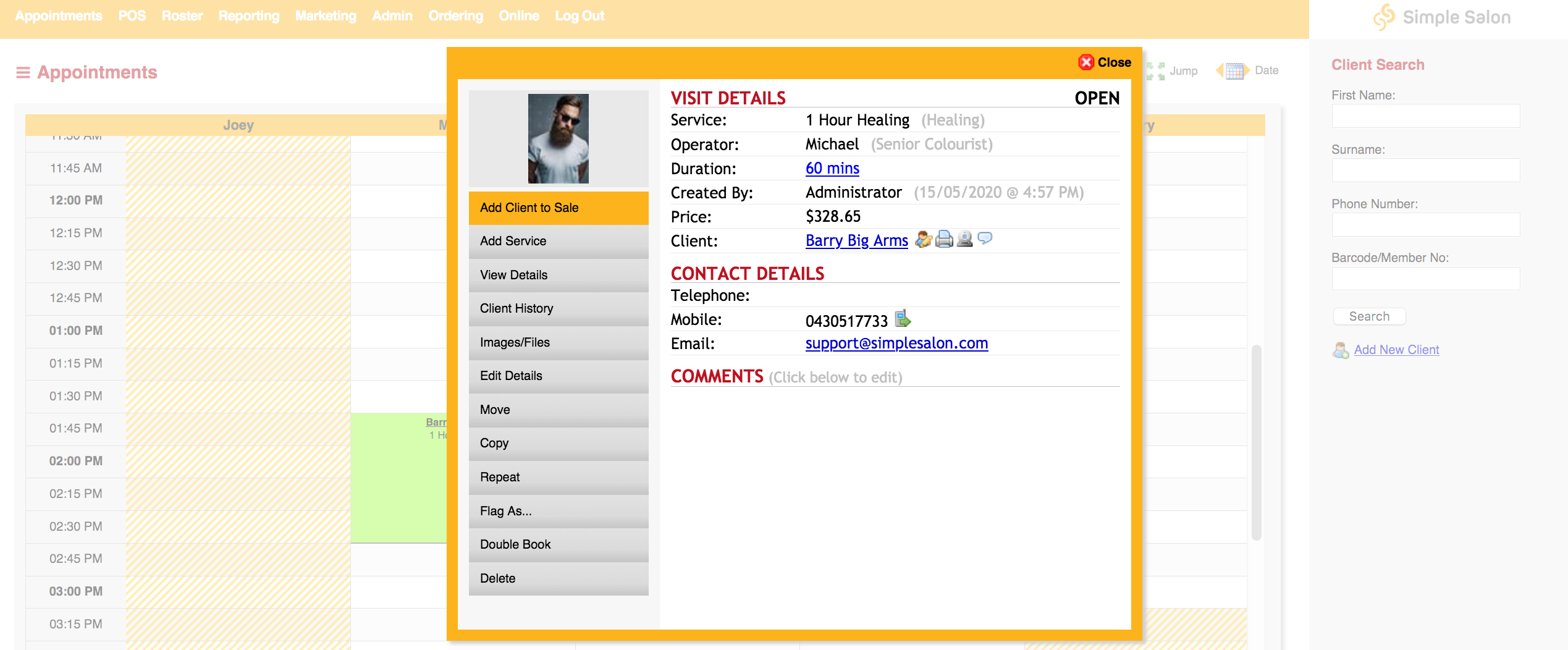The height and width of the screenshot is (650, 1568).
Task: Send an SMS via the icon beside the mobile number
Action: (904, 320)
